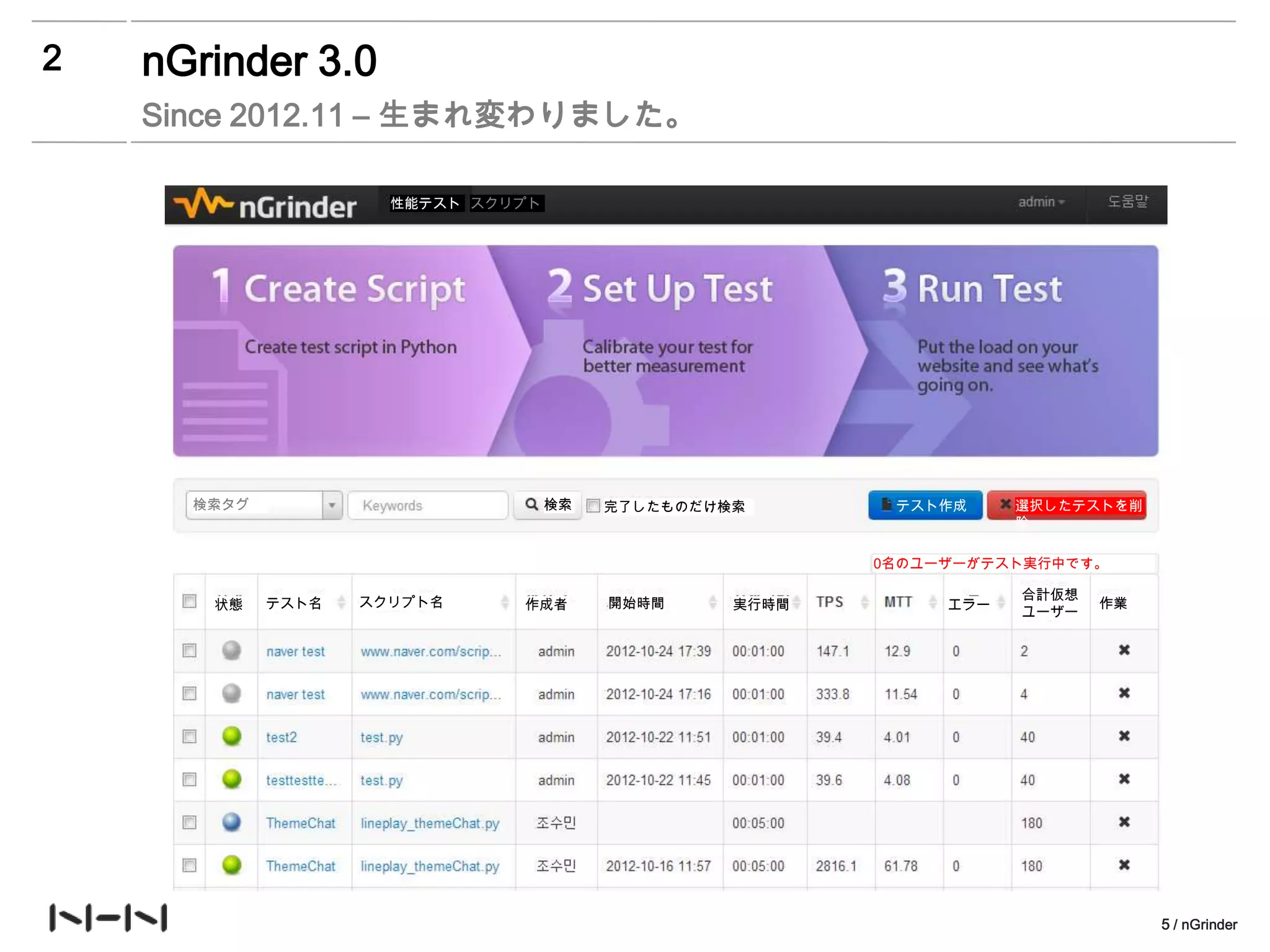
Task: Delete the testtestte... row via X icon
Action: 1124,779
